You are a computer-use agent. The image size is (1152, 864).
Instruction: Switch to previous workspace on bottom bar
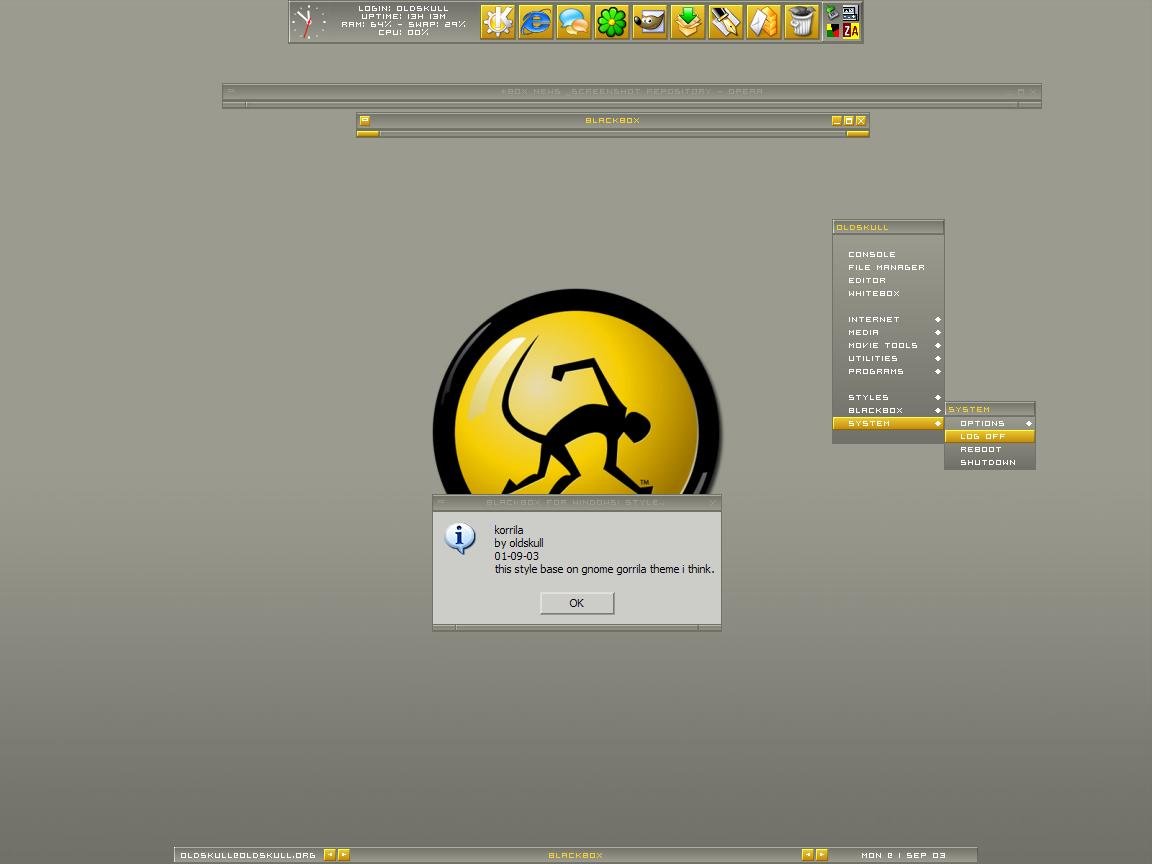coord(329,854)
